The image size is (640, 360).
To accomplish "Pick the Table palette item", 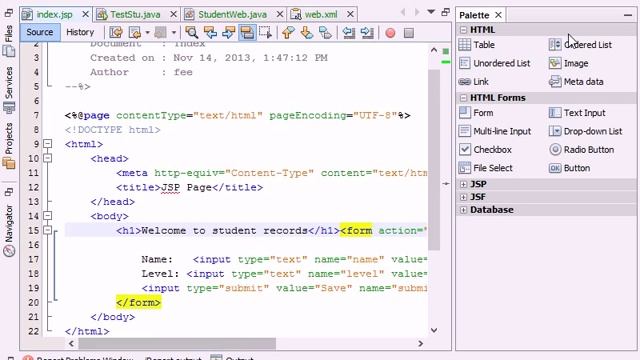I will point(477,45).
